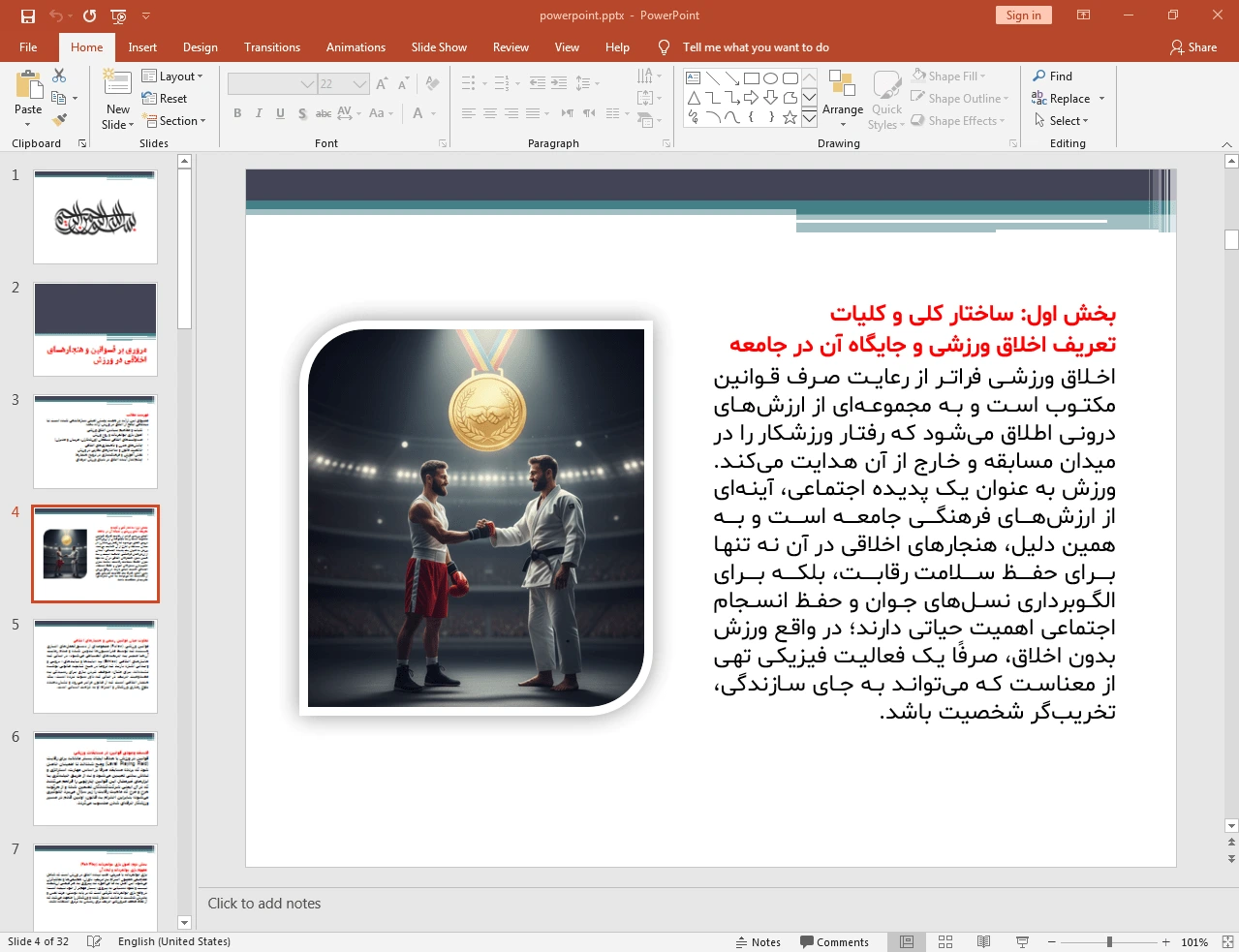Apply strikethrough abc icon
The image size is (1239, 952).
(324, 113)
